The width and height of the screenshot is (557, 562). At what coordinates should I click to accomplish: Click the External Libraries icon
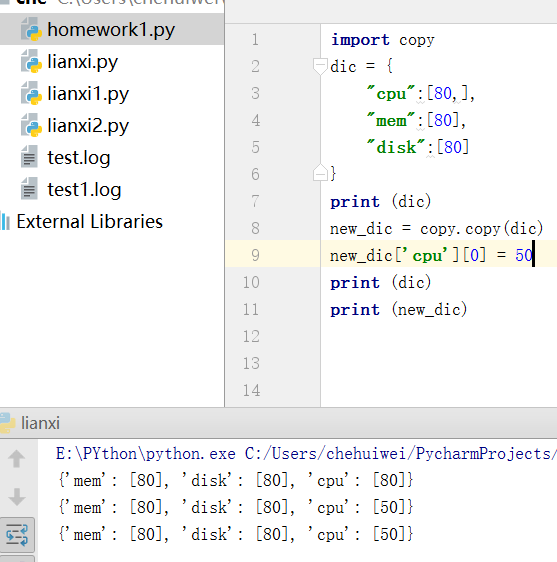tap(5, 221)
